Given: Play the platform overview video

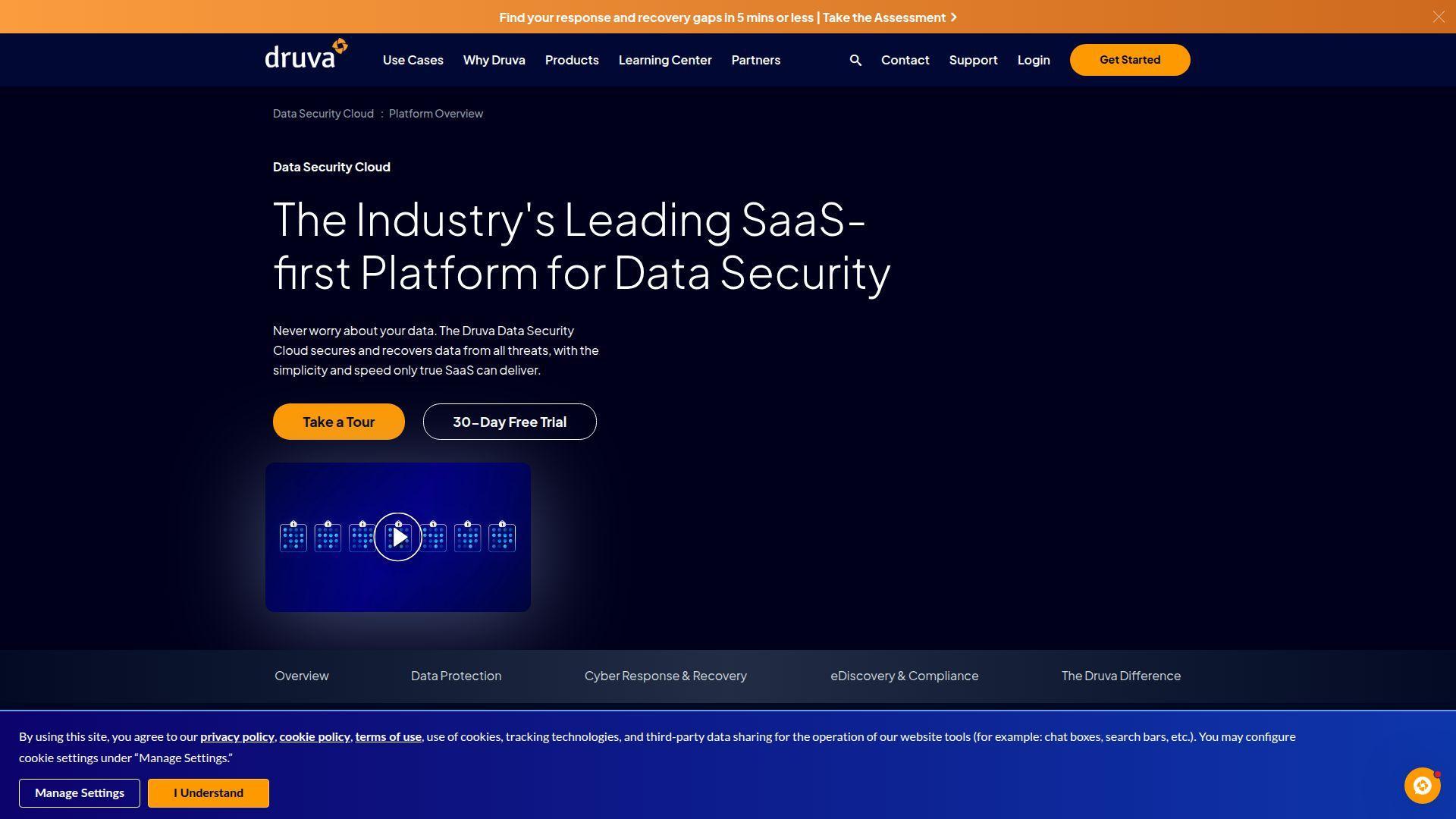Looking at the screenshot, I should 398,537.
